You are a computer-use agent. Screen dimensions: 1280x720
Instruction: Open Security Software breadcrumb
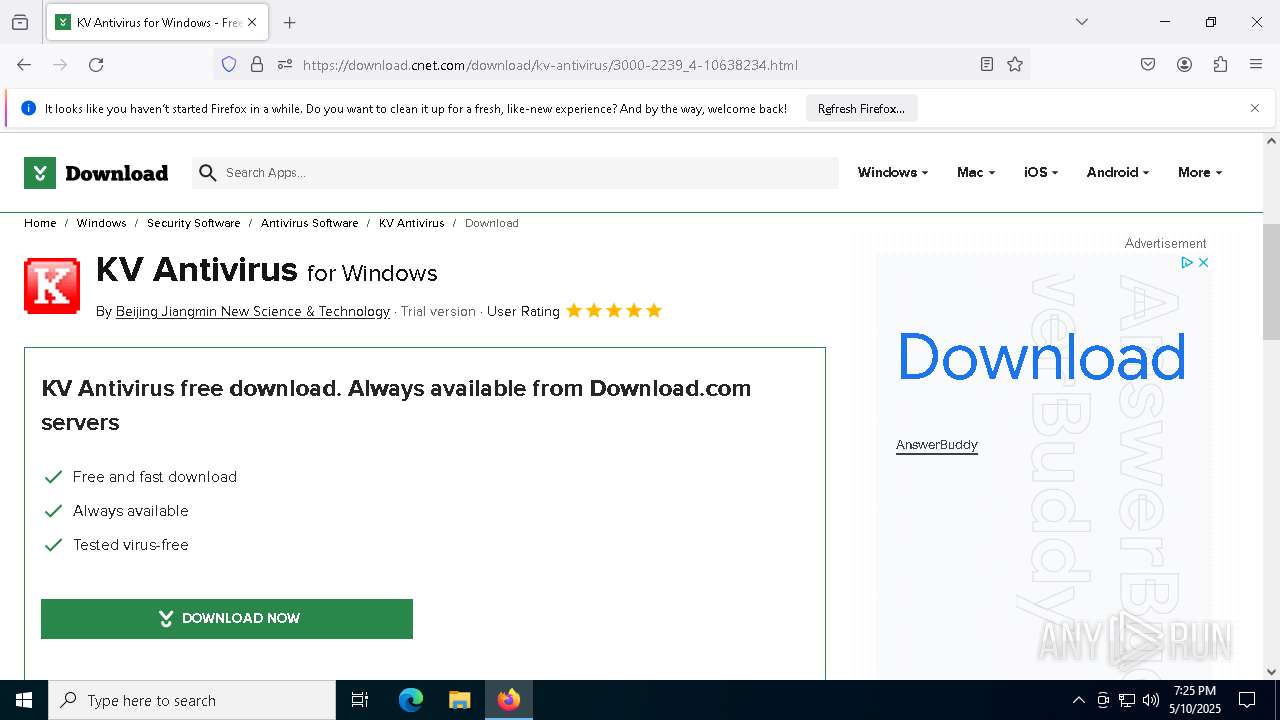[x=193, y=223]
